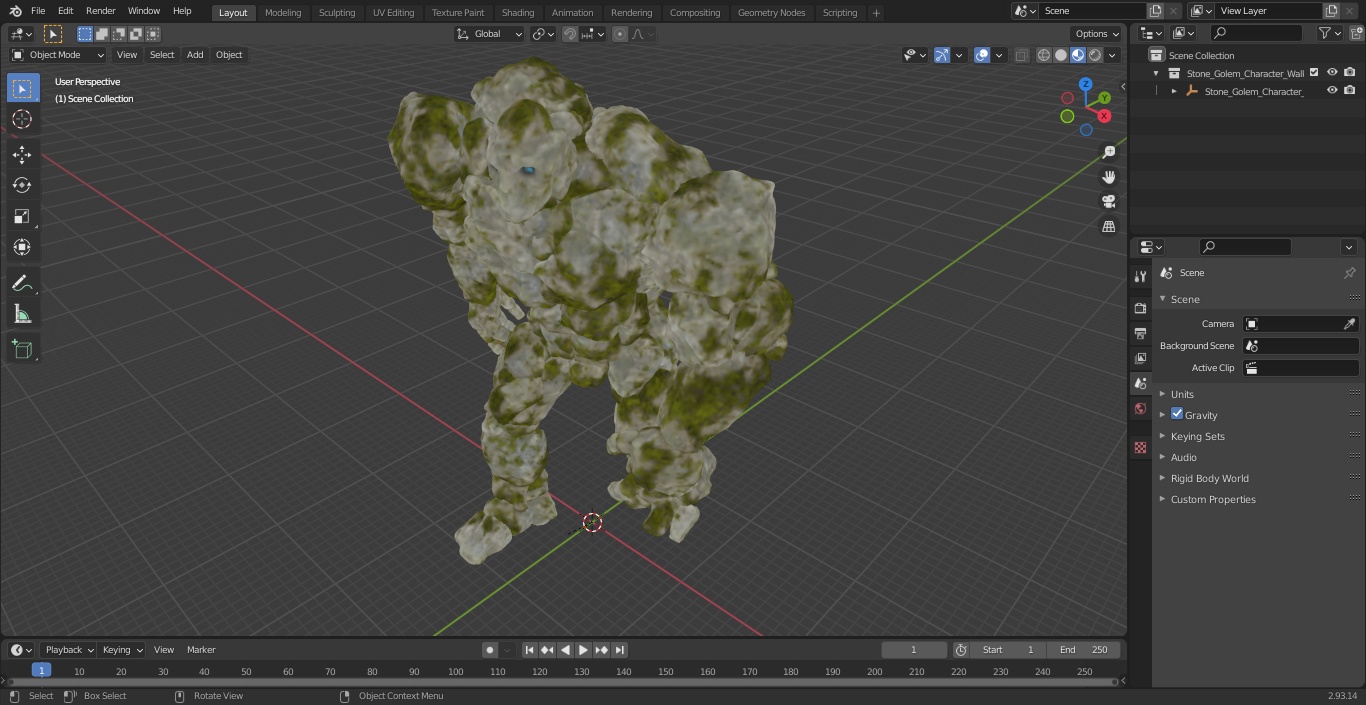Disable rendering for Stone_Golem_Character_Wall collection
Screen dimensions: 1366x705
(1350, 73)
